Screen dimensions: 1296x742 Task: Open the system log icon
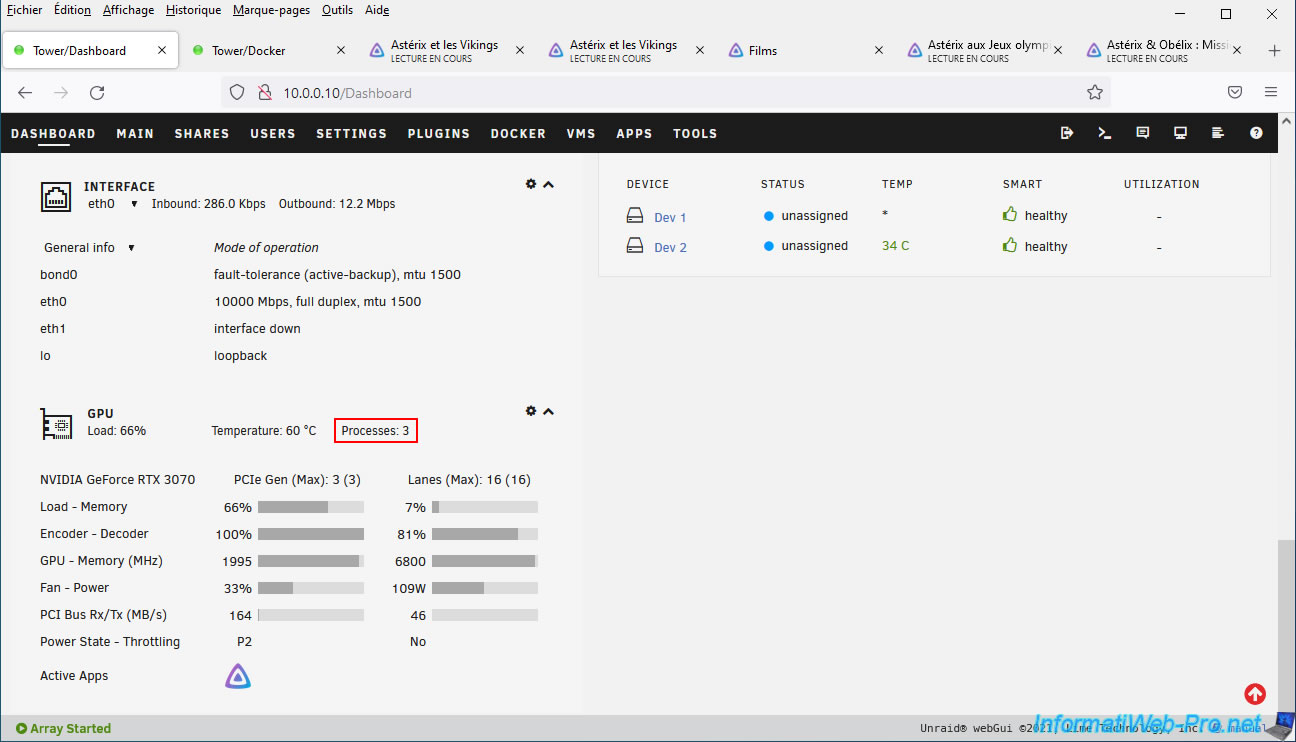point(1218,133)
